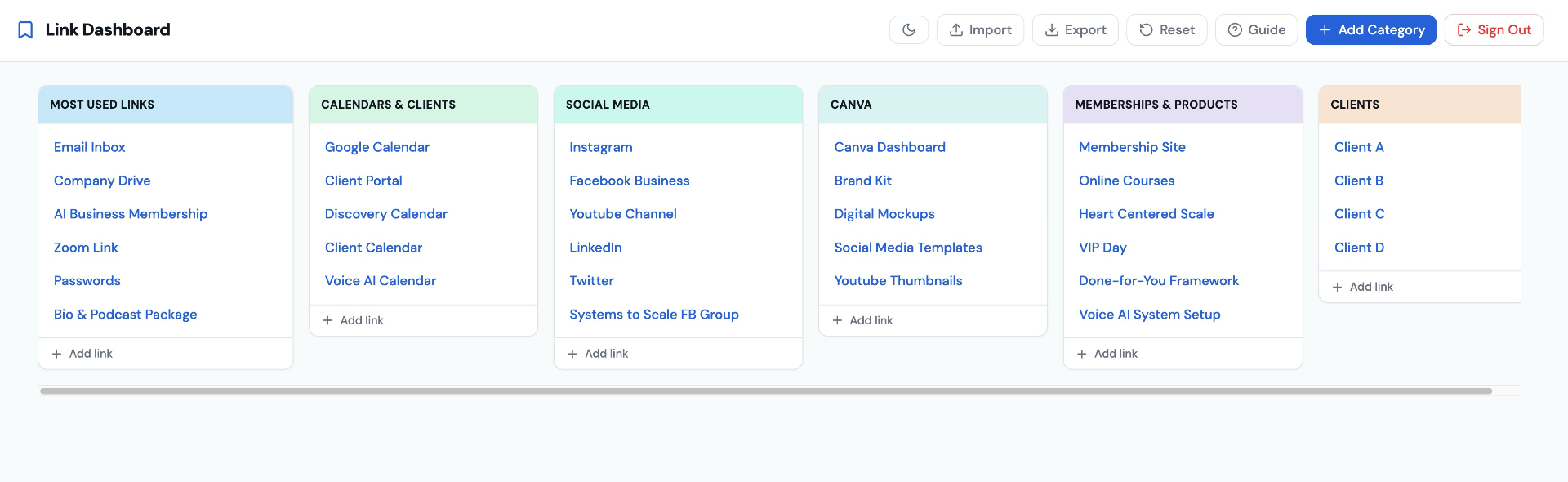
Task: Open Canva Dashboard link
Action: (890, 147)
